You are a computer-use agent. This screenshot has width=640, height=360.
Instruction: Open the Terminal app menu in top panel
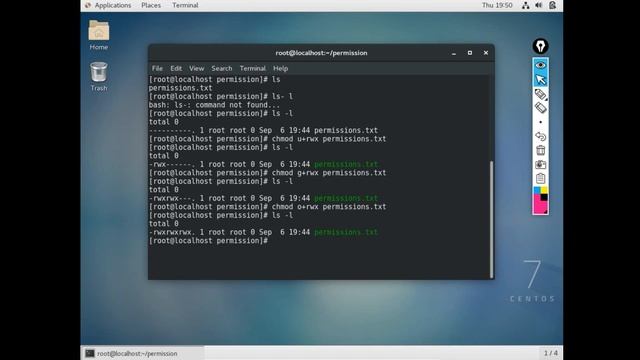pos(185,5)
